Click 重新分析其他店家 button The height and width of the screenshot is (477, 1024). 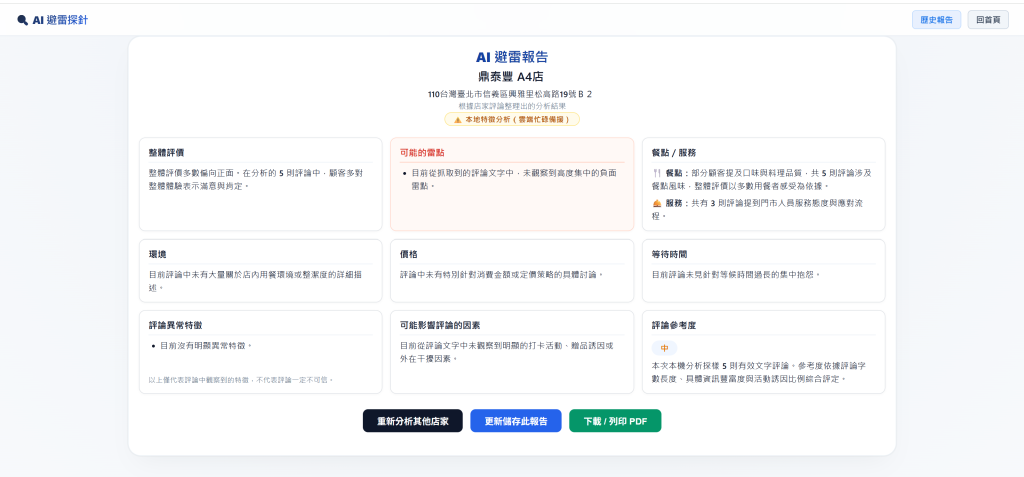[413, 421]
